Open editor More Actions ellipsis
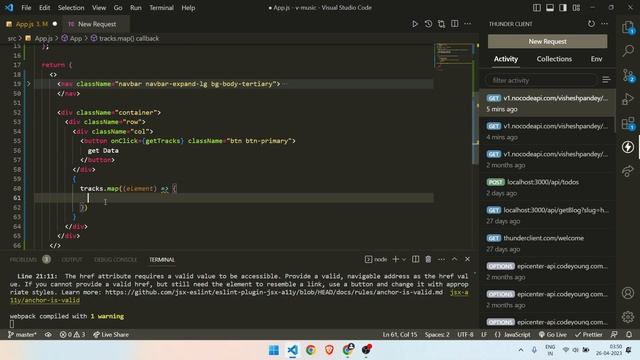640x360 pixels. 467,24
